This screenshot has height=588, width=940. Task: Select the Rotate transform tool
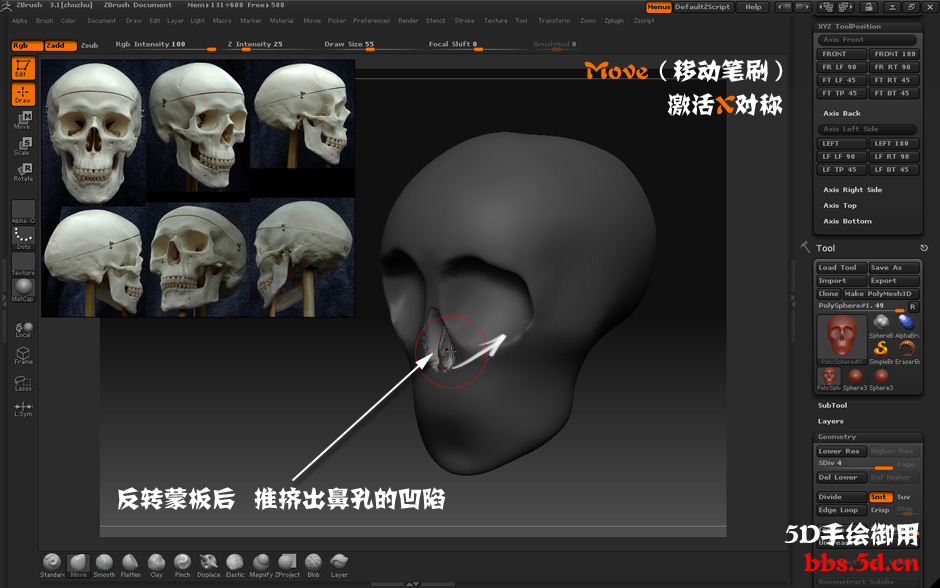click(23, 173)
